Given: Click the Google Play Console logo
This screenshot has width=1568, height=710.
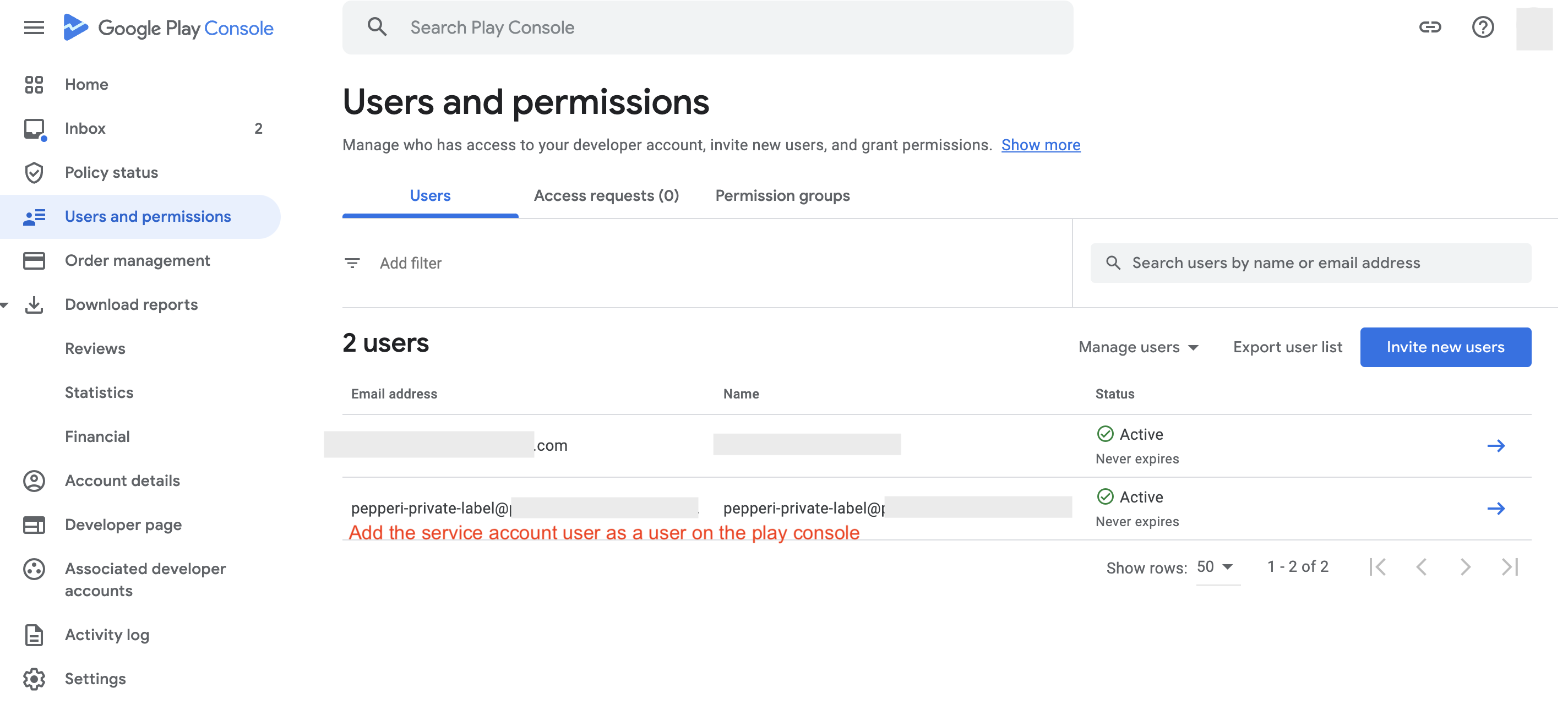Looking at the screenshot, I should (168, 28).
